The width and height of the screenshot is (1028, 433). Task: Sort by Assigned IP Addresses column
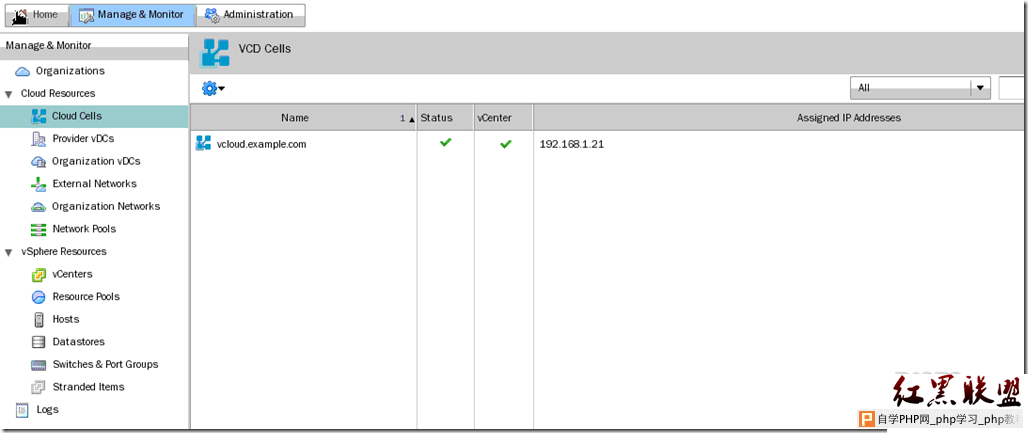[780, 118]
